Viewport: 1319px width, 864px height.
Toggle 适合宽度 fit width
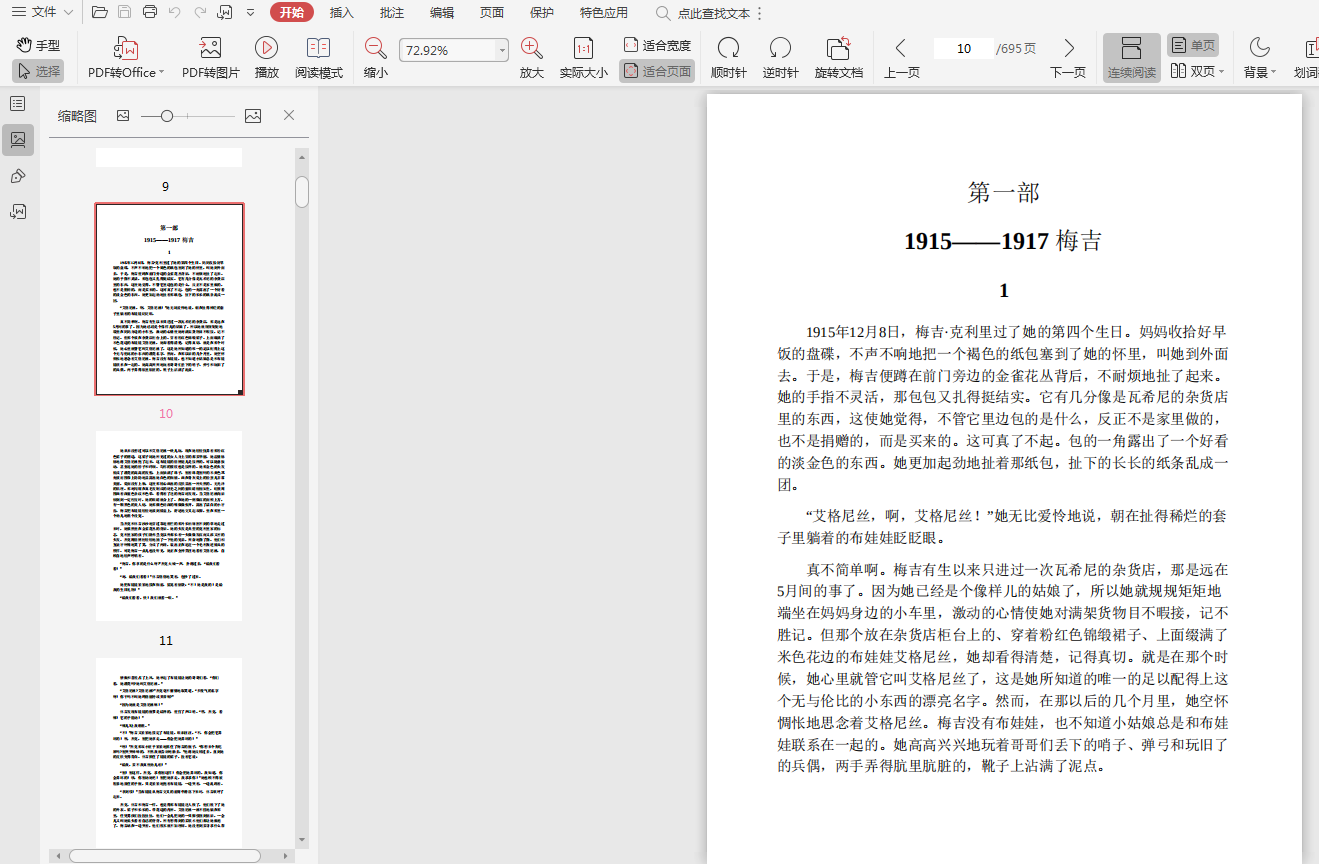[657, 45]
